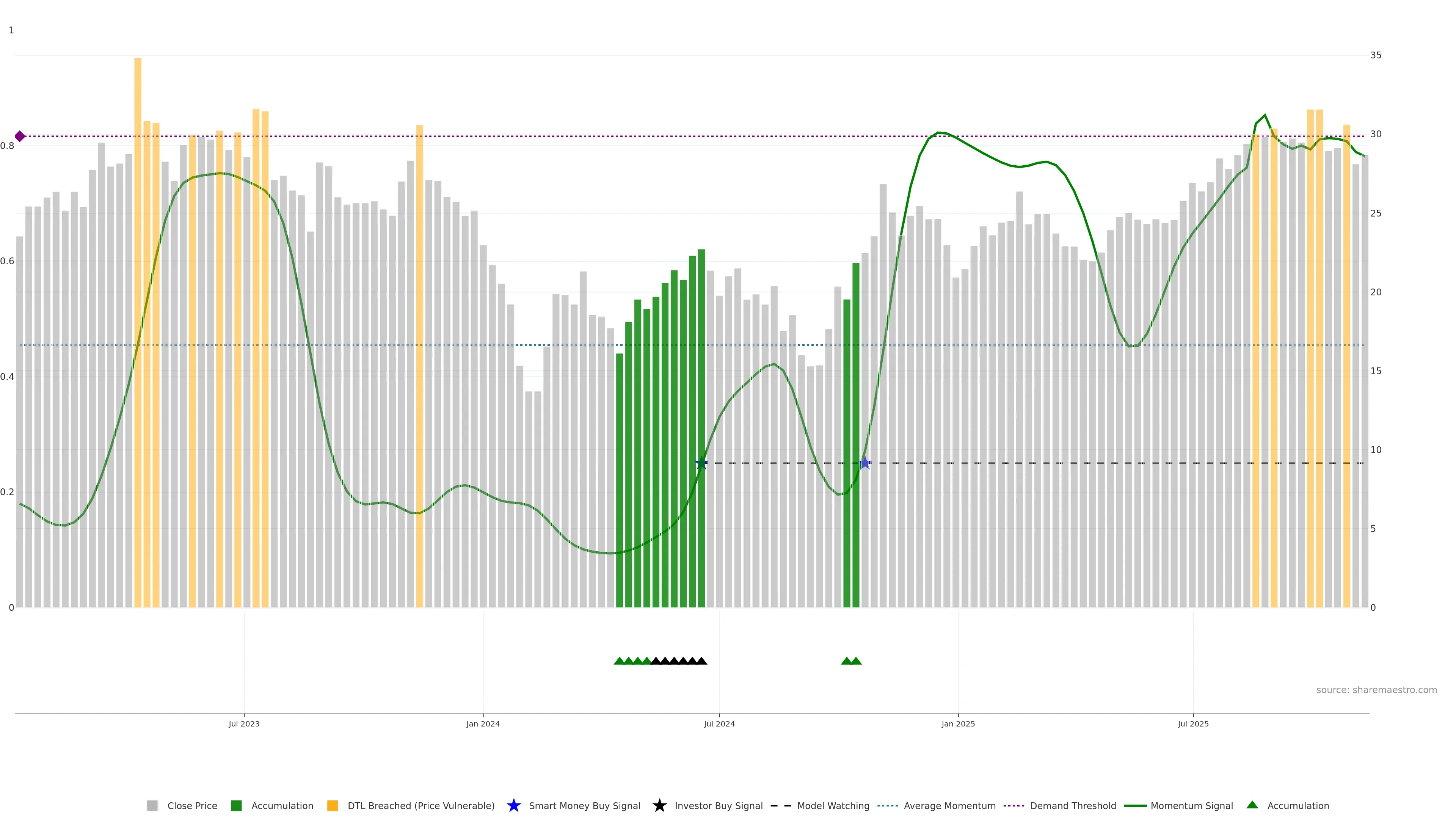Click the star marker near July 2024 on chart
Screen dimensions: 1456x819
click(x=701, y=463)
